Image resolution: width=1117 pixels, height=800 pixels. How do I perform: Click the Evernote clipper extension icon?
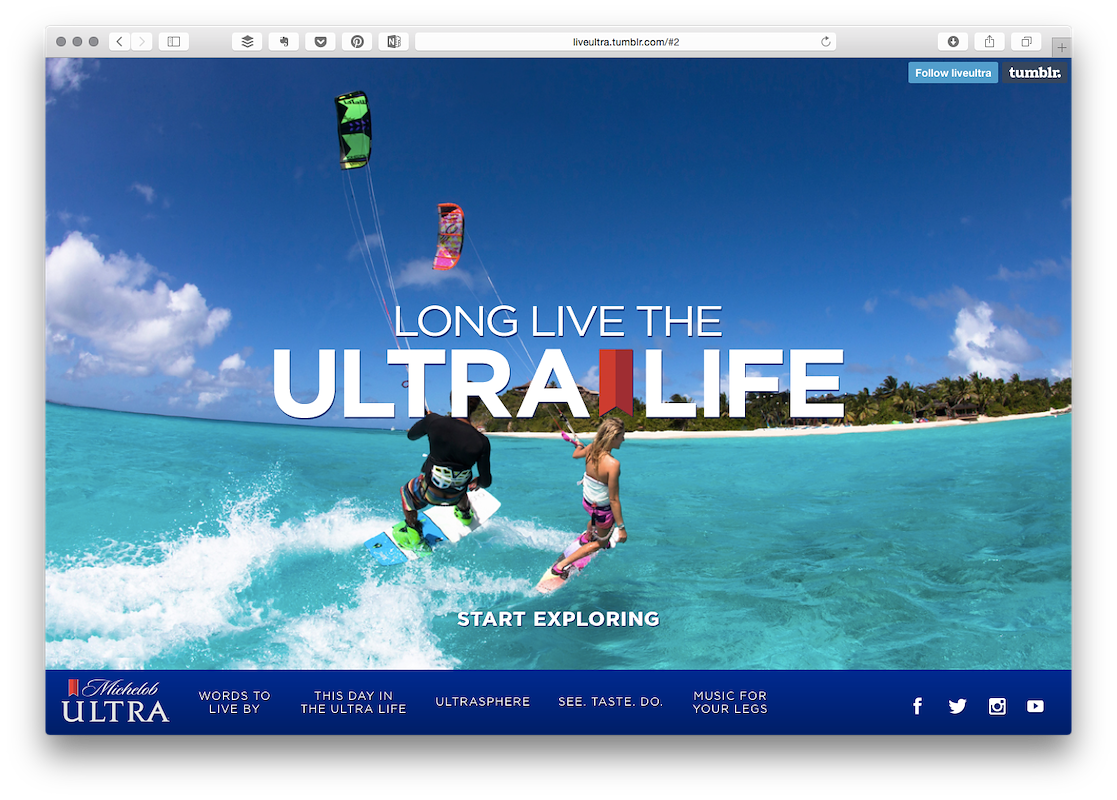pyautogui.click(x=284, y=41)
